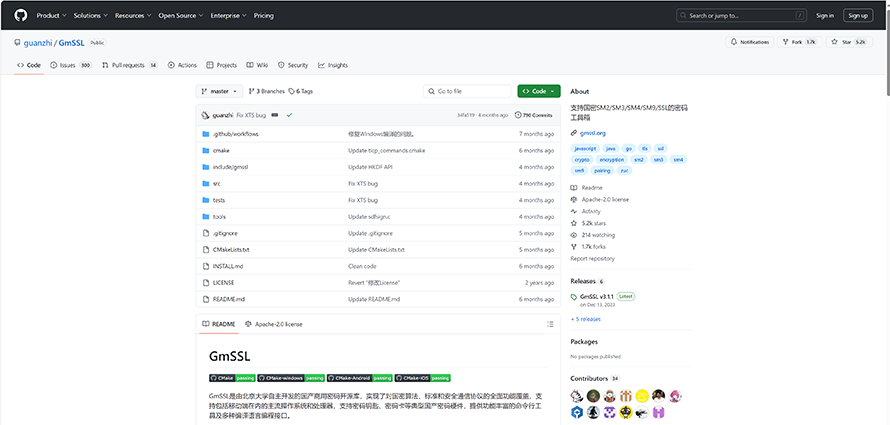
Task: Click Sign in
Action: (x=825, y=16)
